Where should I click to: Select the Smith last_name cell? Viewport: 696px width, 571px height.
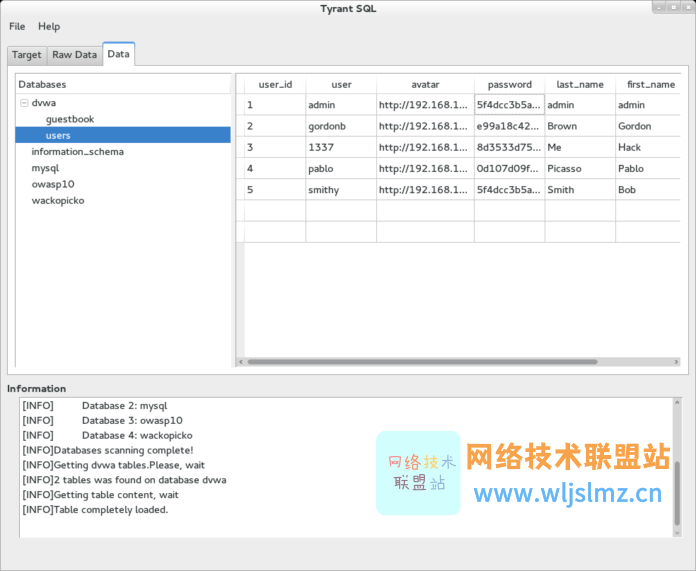580,190
